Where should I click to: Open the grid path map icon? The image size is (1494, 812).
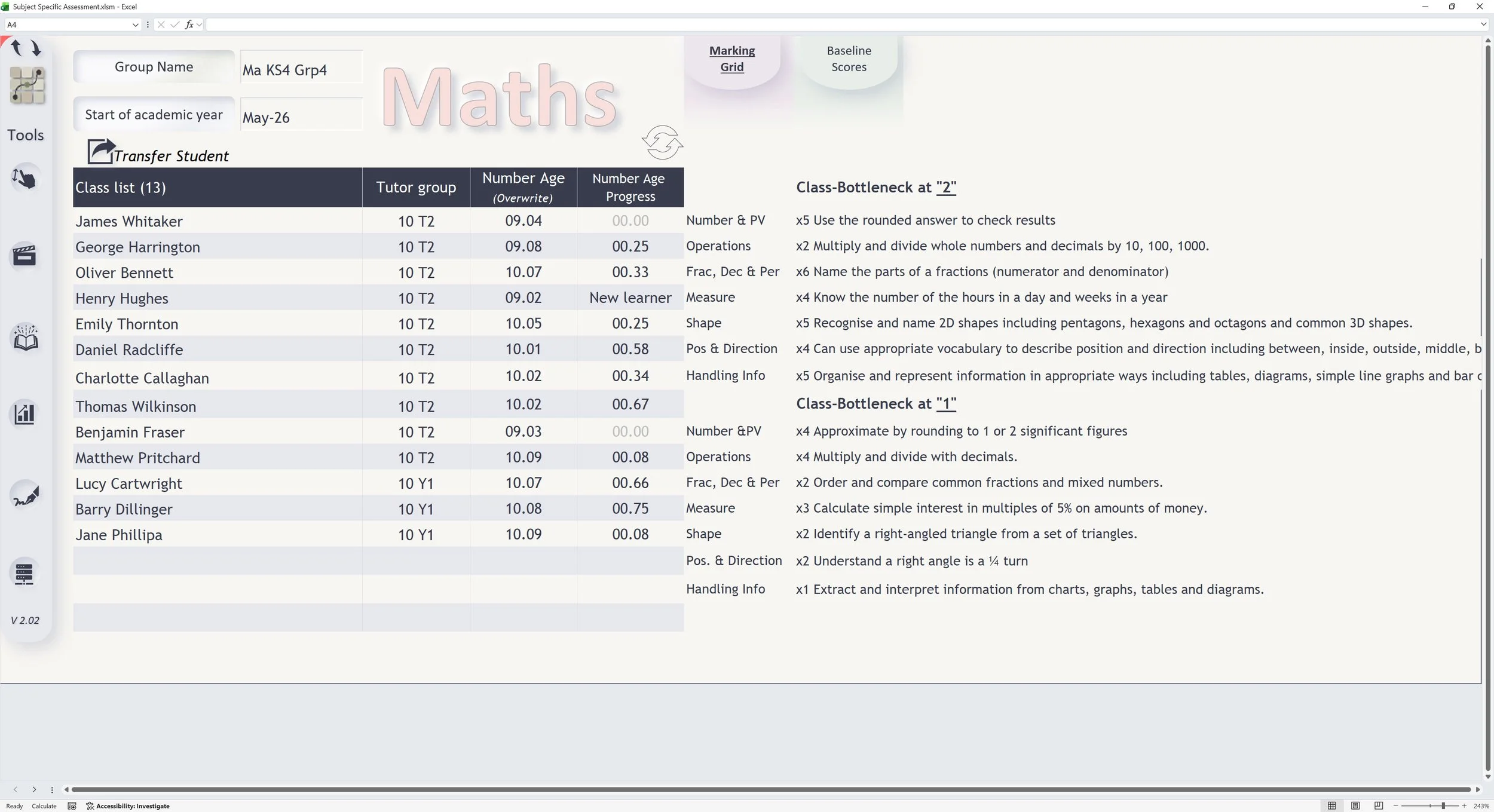point(27,85)
